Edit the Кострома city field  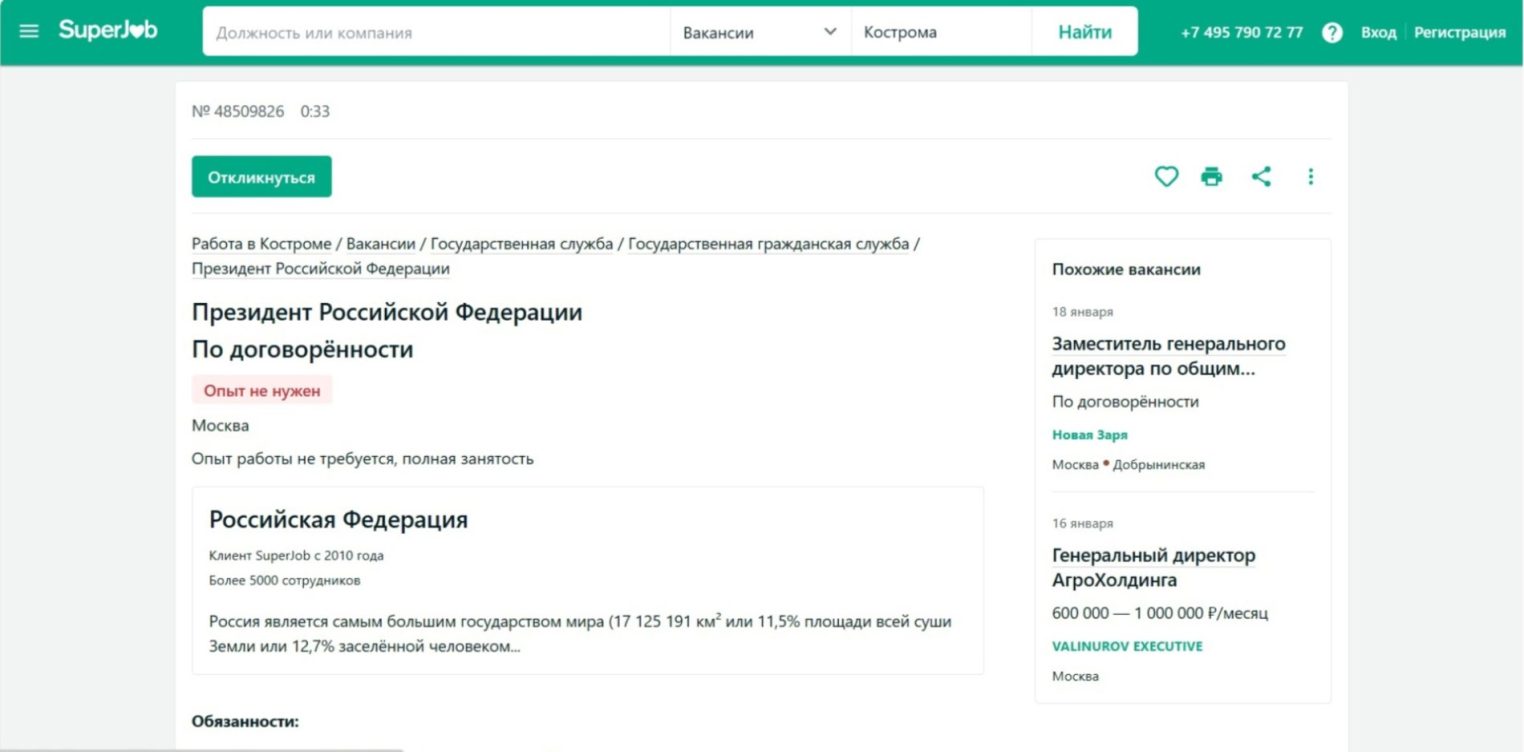(x=941, y=32)
